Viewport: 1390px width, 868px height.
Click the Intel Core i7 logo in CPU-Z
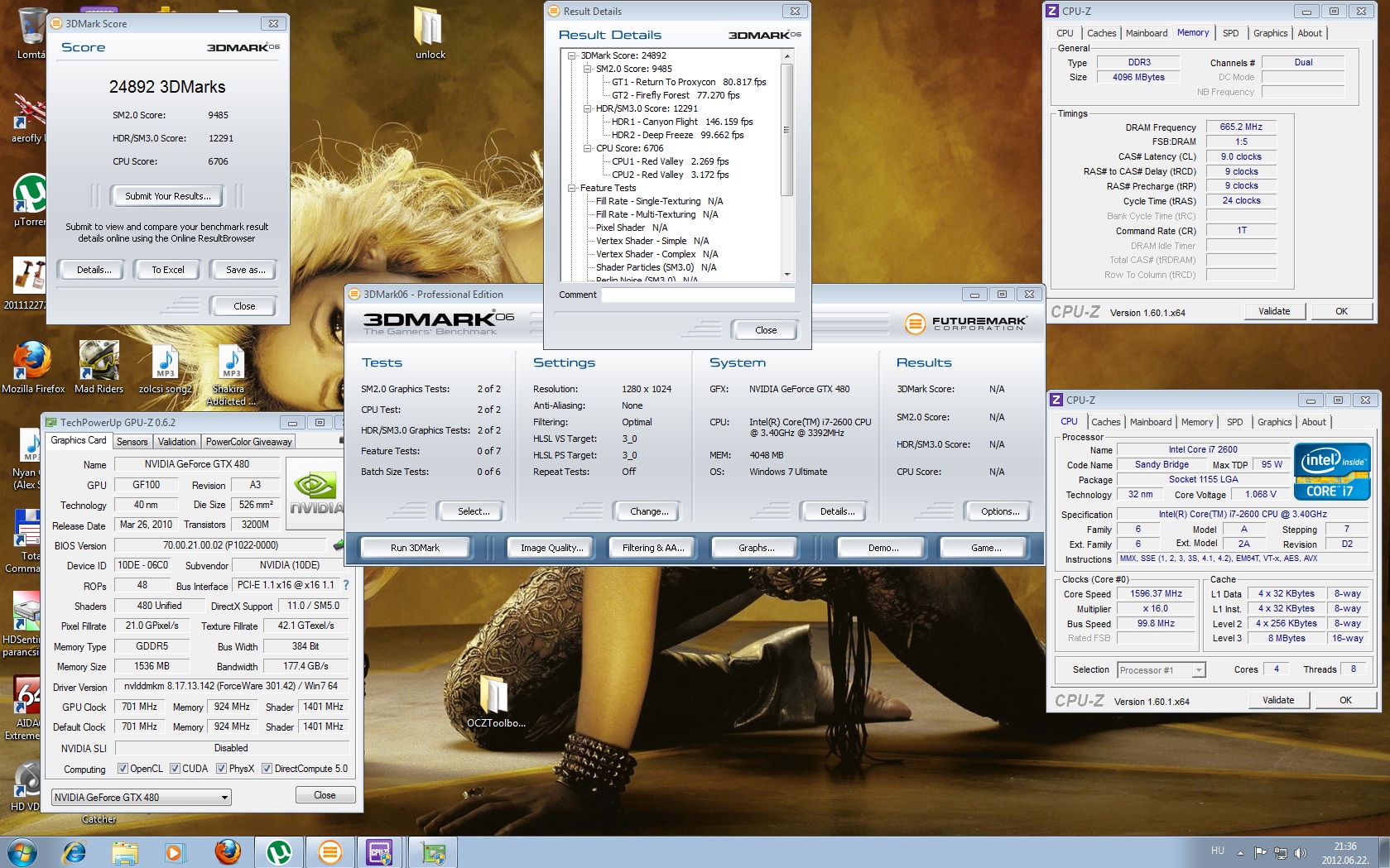[x=1332, y=473]
